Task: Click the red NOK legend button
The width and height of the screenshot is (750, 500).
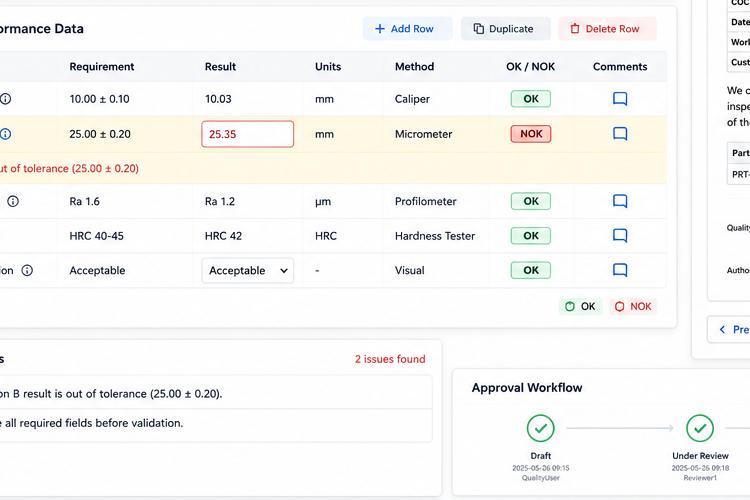Action: coord(633,307)
